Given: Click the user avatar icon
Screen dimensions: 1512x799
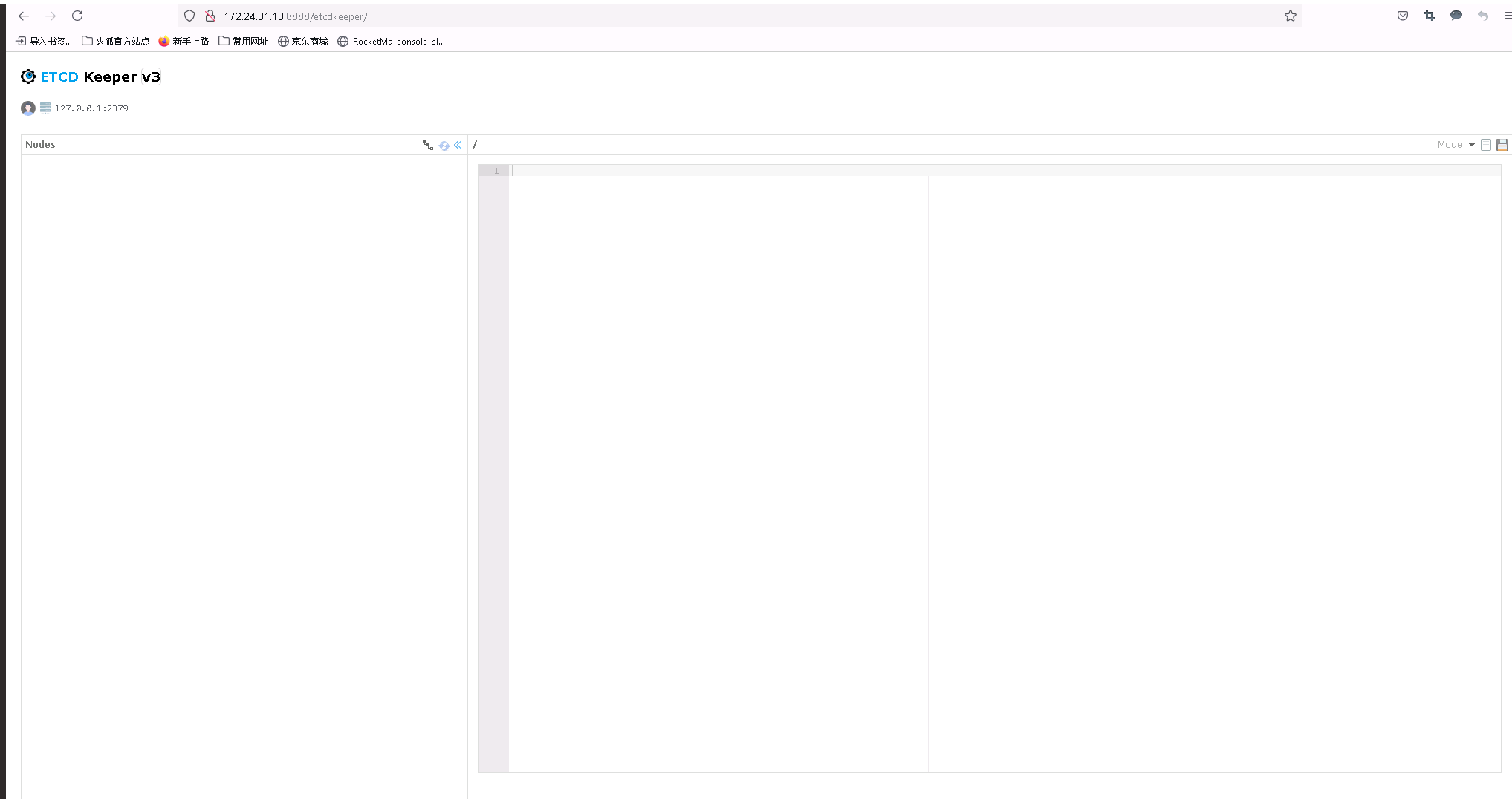Looking at the screenshot, I should click(x=28, y=108).
